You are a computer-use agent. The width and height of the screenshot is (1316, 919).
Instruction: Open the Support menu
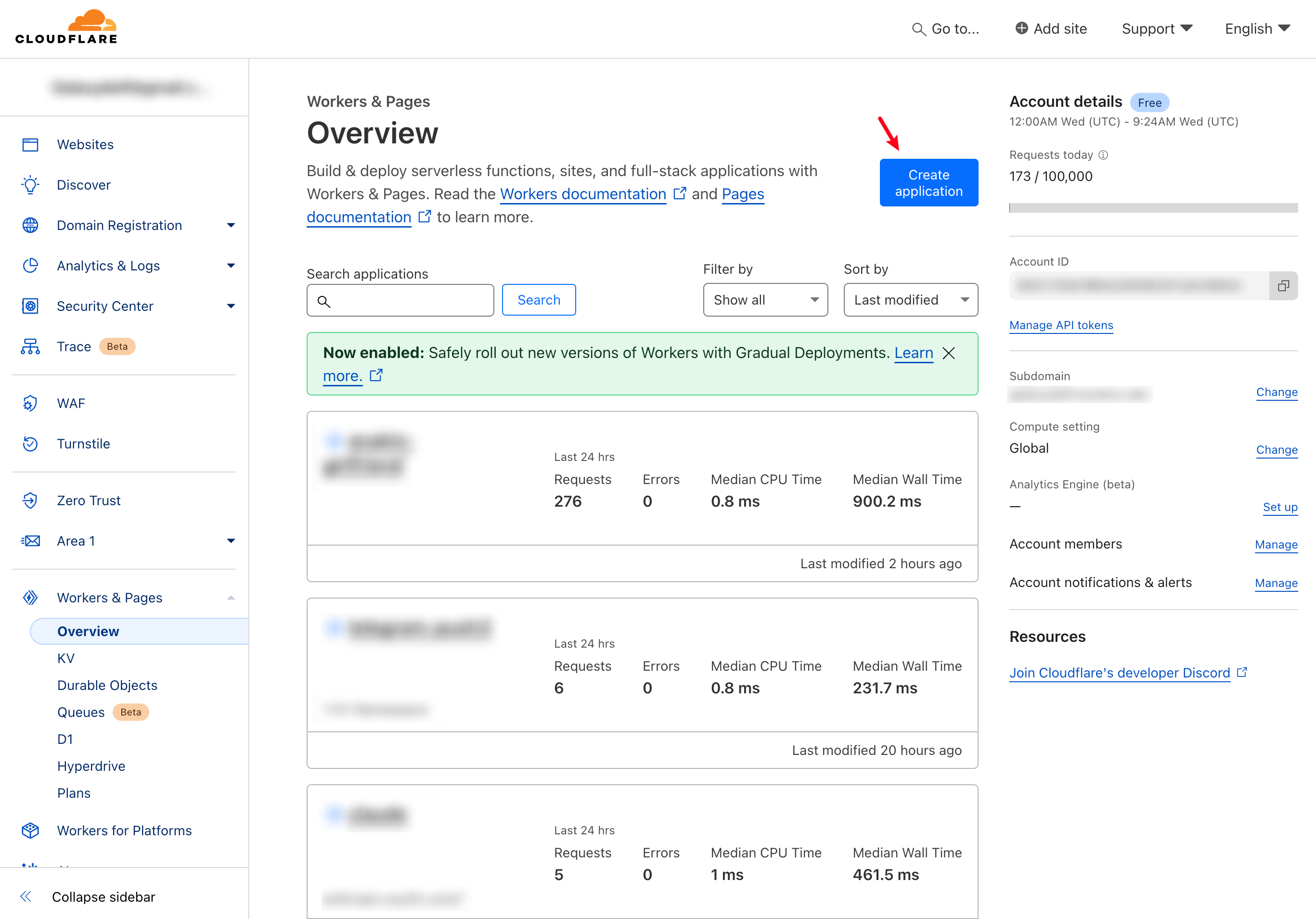(x=1157, y=29)
